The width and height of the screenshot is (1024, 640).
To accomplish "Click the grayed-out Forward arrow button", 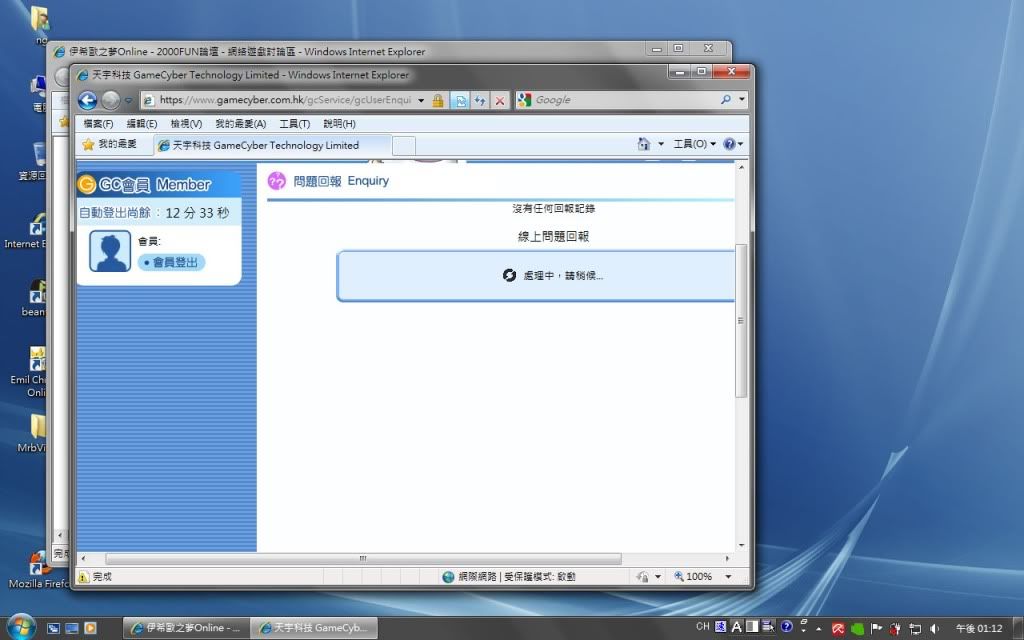I will [x=110, y=100].
